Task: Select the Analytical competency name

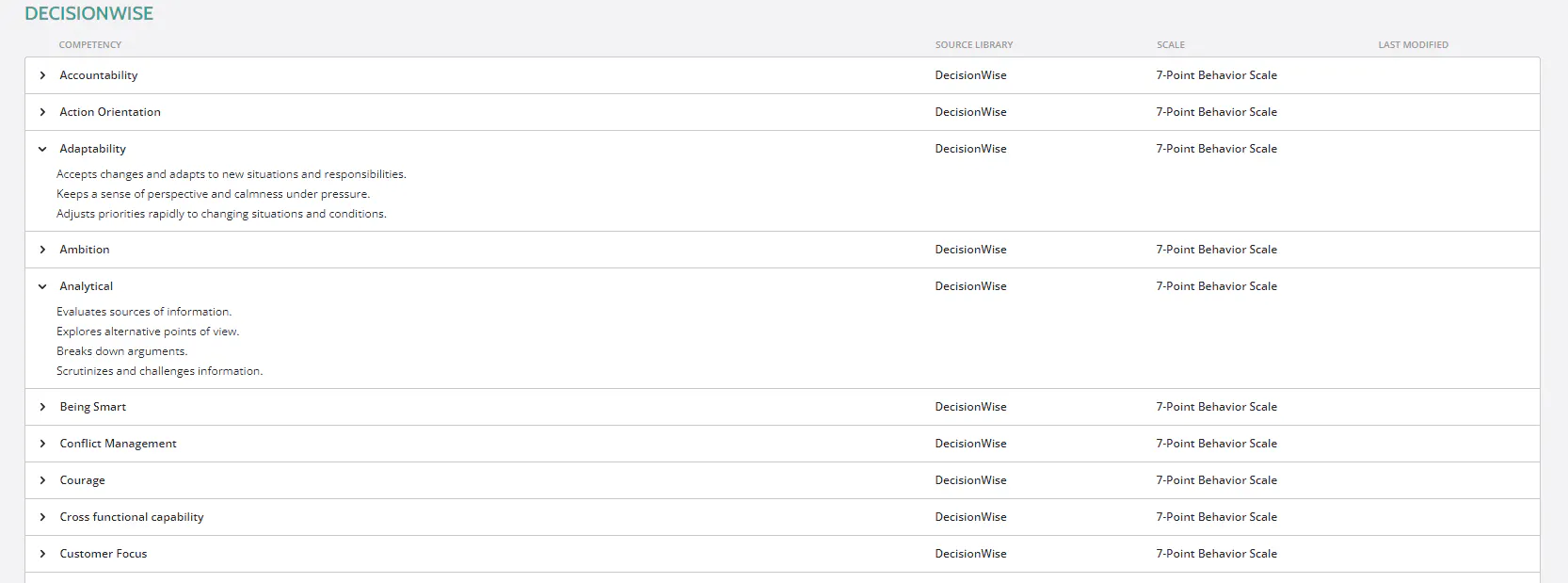Action: point(87,286)
